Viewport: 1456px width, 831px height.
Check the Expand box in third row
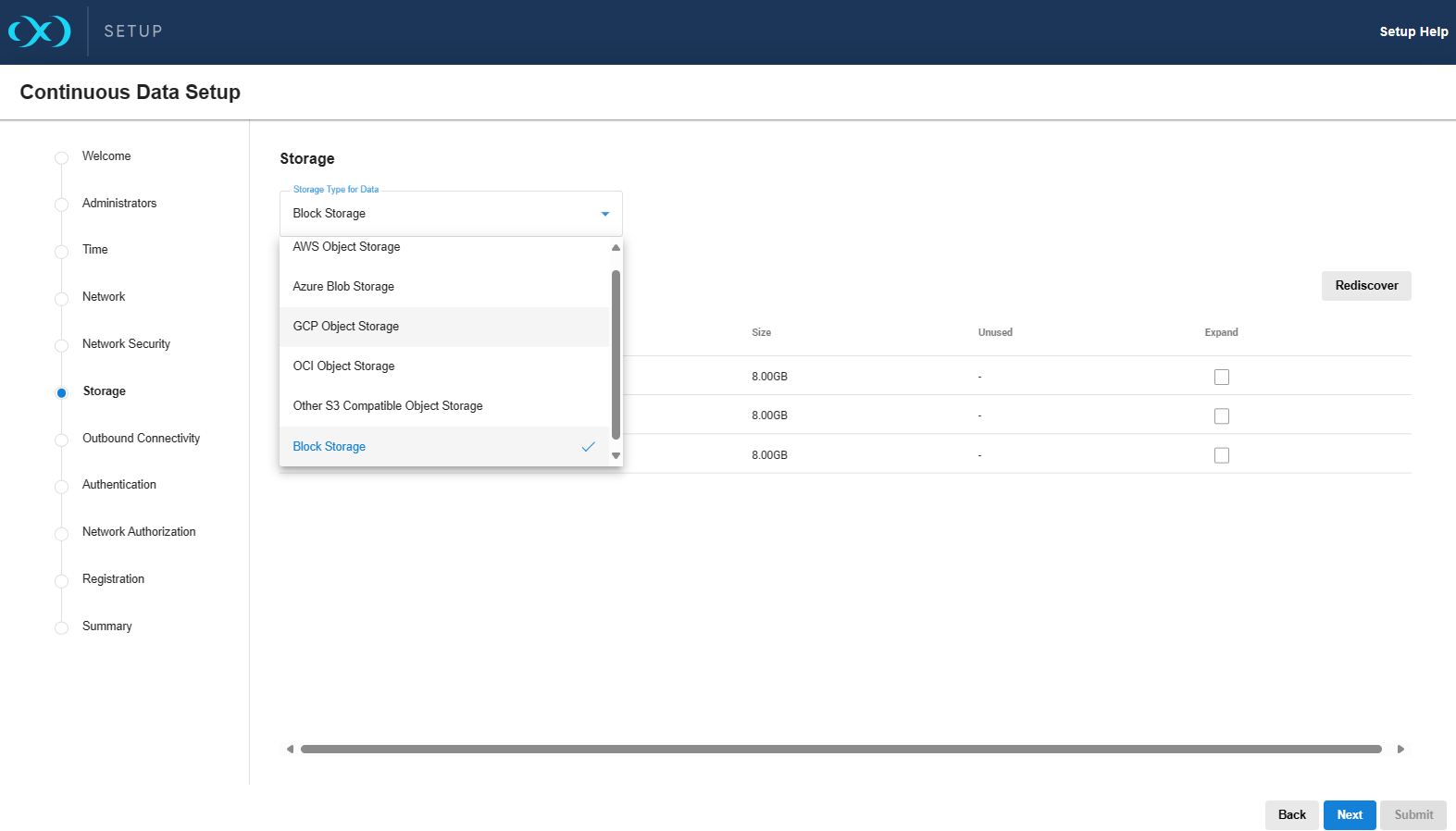tap(1222, 455)
